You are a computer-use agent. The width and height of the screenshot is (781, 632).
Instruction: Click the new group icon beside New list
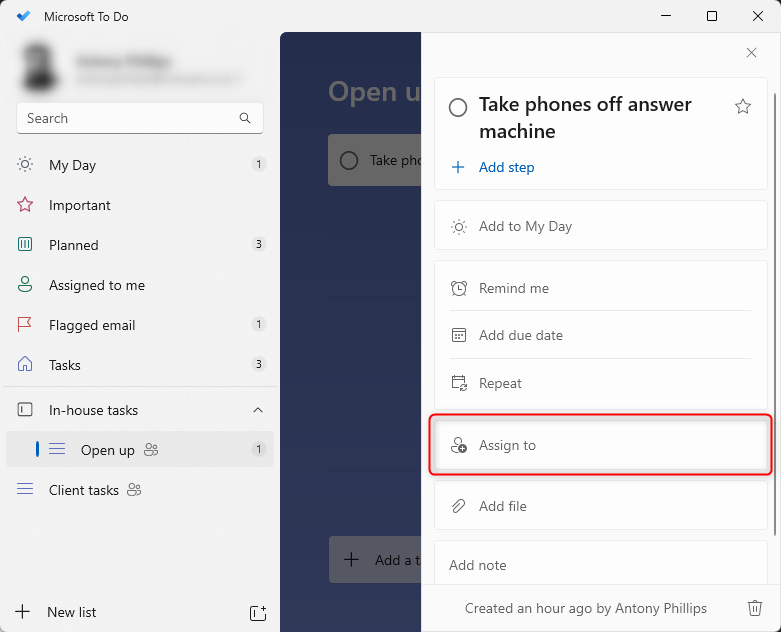(257, 612)
